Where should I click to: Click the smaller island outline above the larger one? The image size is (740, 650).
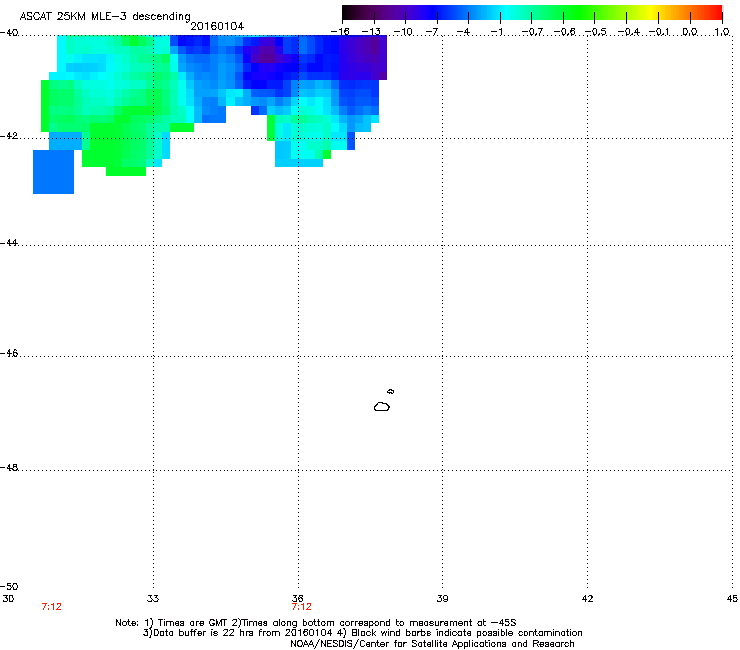click(391, 391)
